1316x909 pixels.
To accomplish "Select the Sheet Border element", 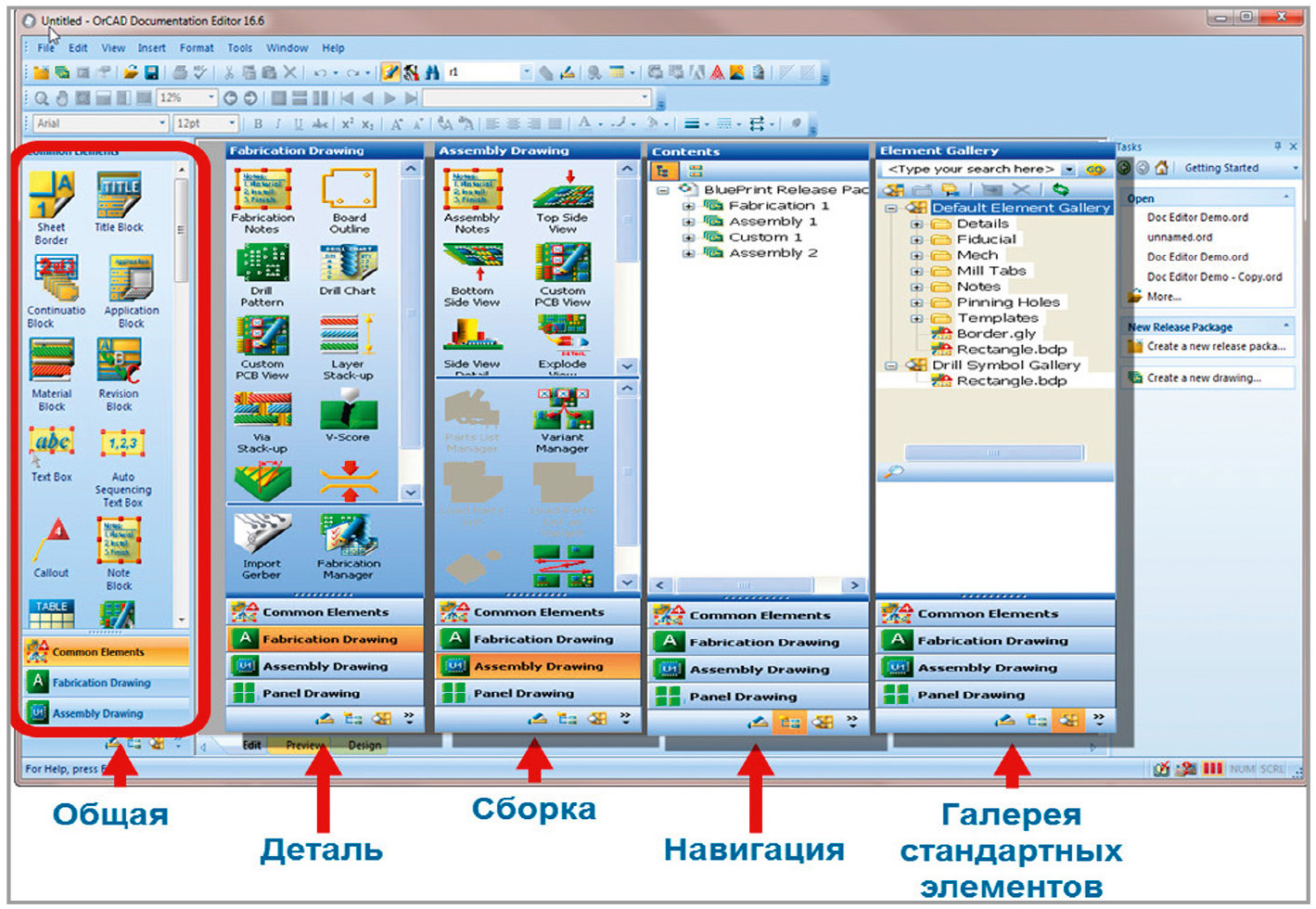I will pyautogui.click(x=51, y=208).
